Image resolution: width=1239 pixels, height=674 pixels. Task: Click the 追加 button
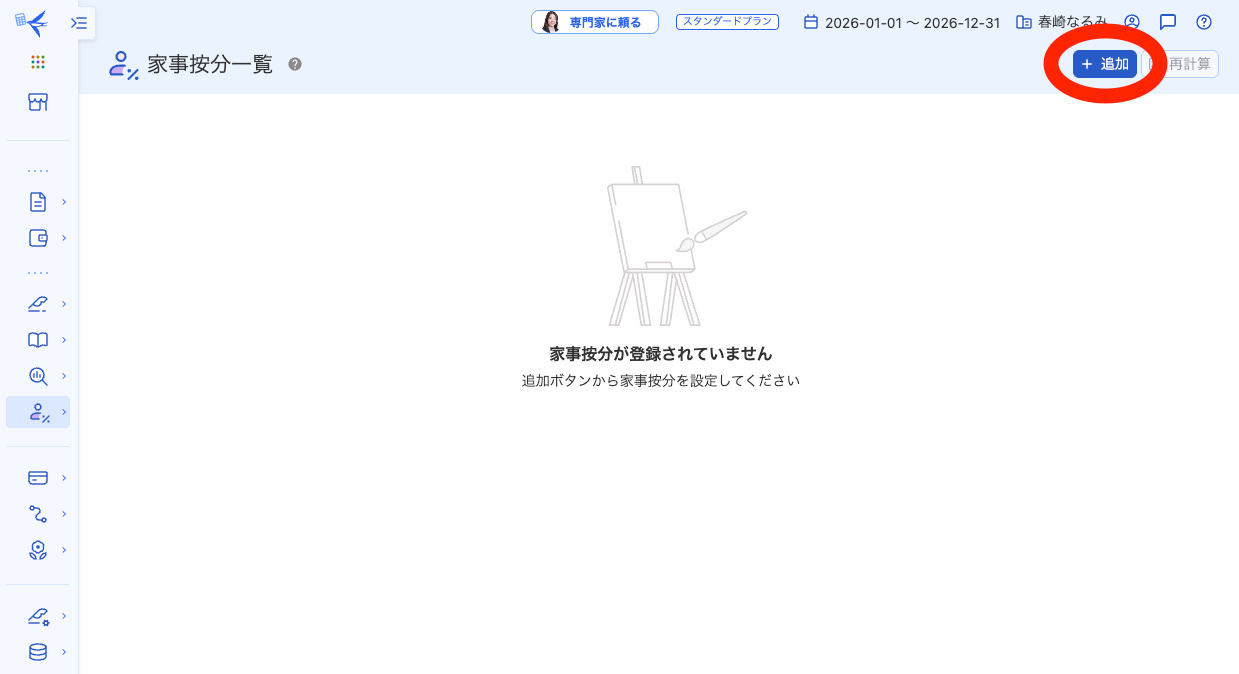coord(1105,64)
